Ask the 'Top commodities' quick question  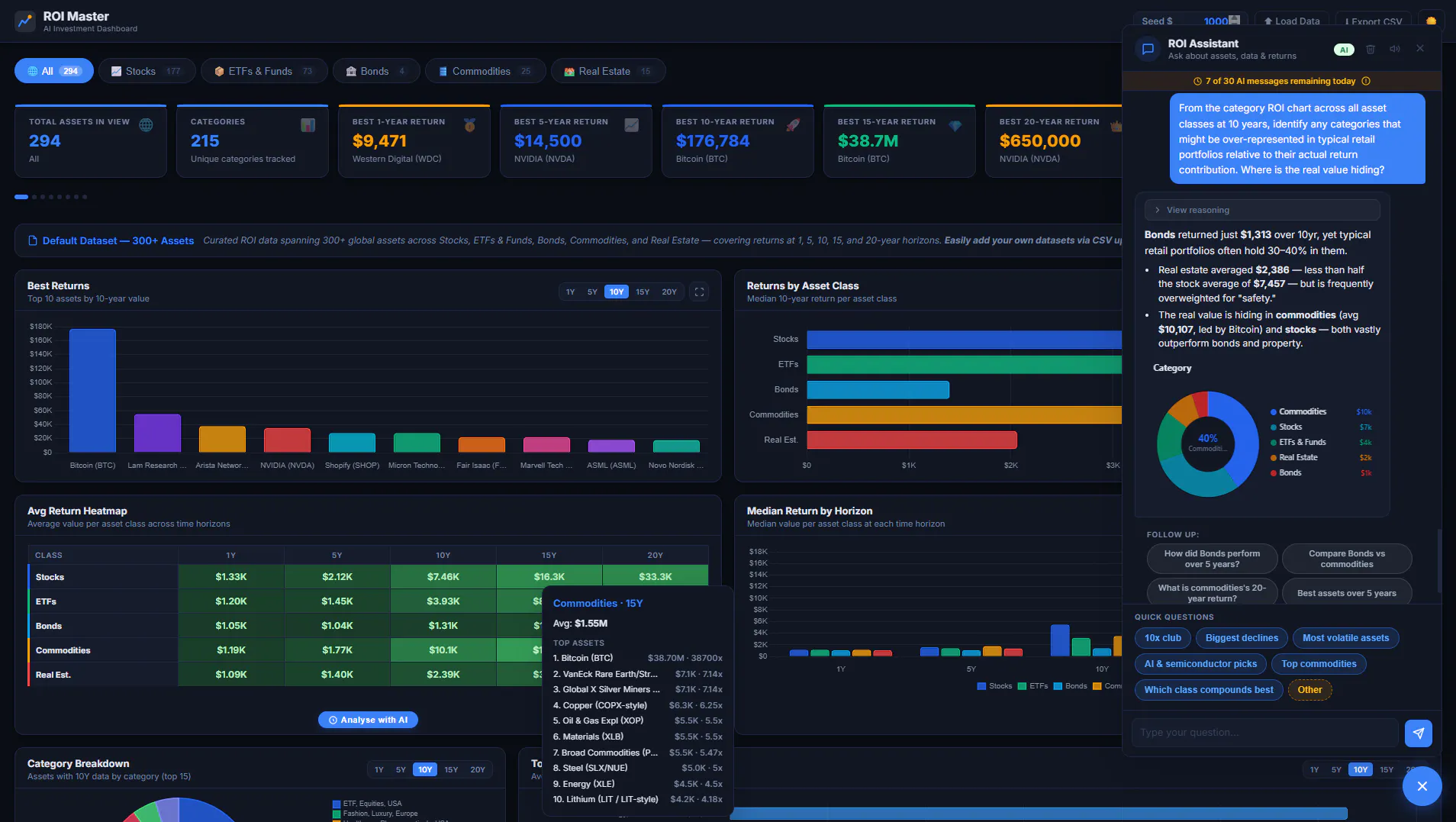pos(1319,664)
